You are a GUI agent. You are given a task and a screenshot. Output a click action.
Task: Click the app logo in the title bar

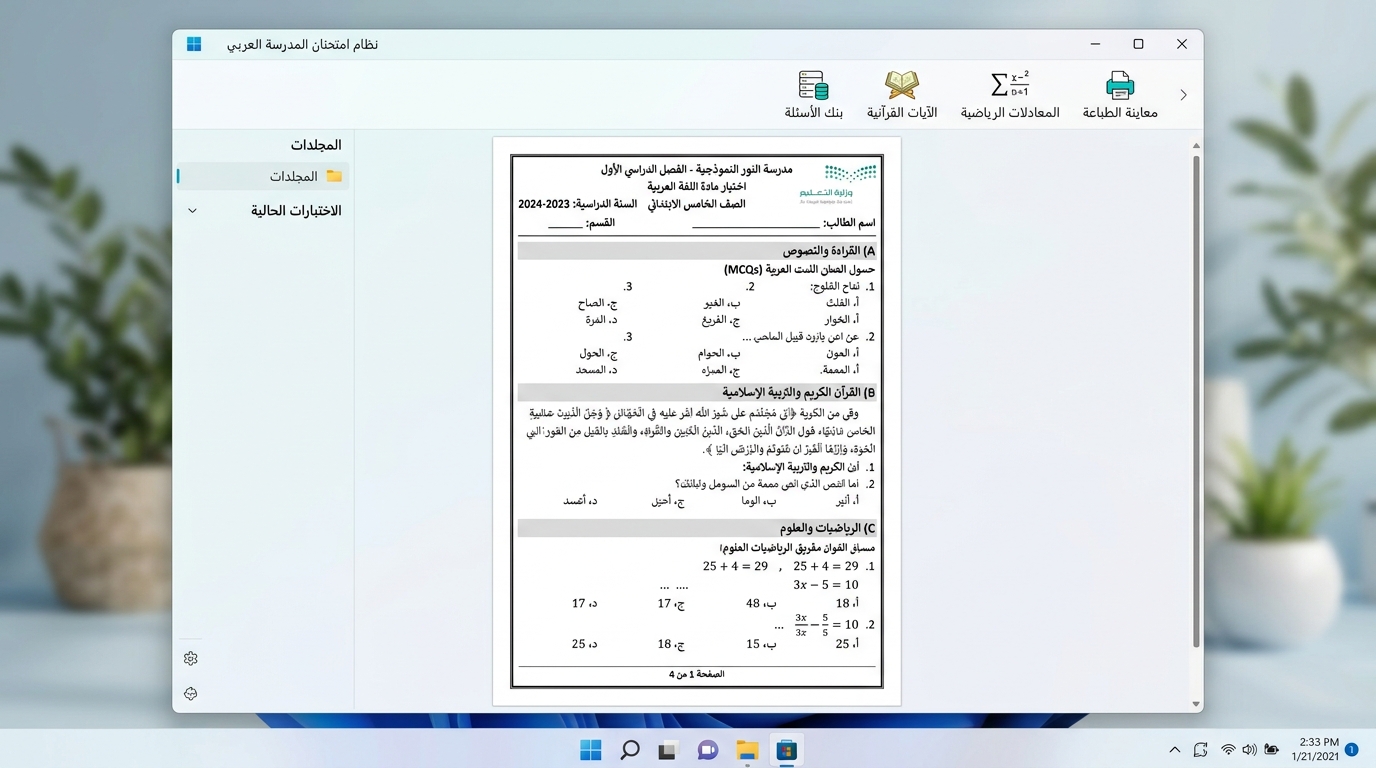194,44
